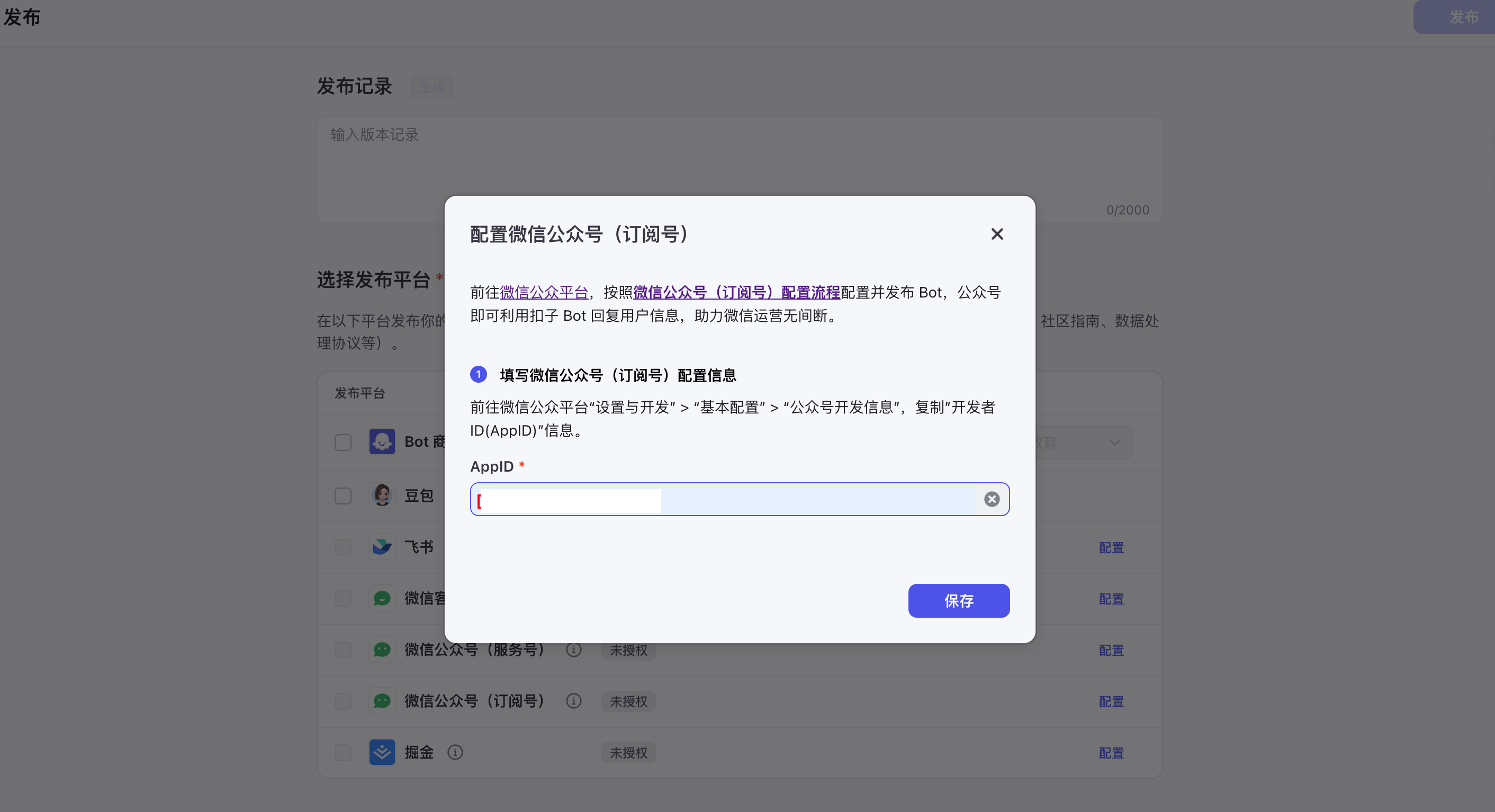The width and height of the screenshot is (1495, 812).
Task: Click the top-right 发布 button
Action: [1462, 17]
